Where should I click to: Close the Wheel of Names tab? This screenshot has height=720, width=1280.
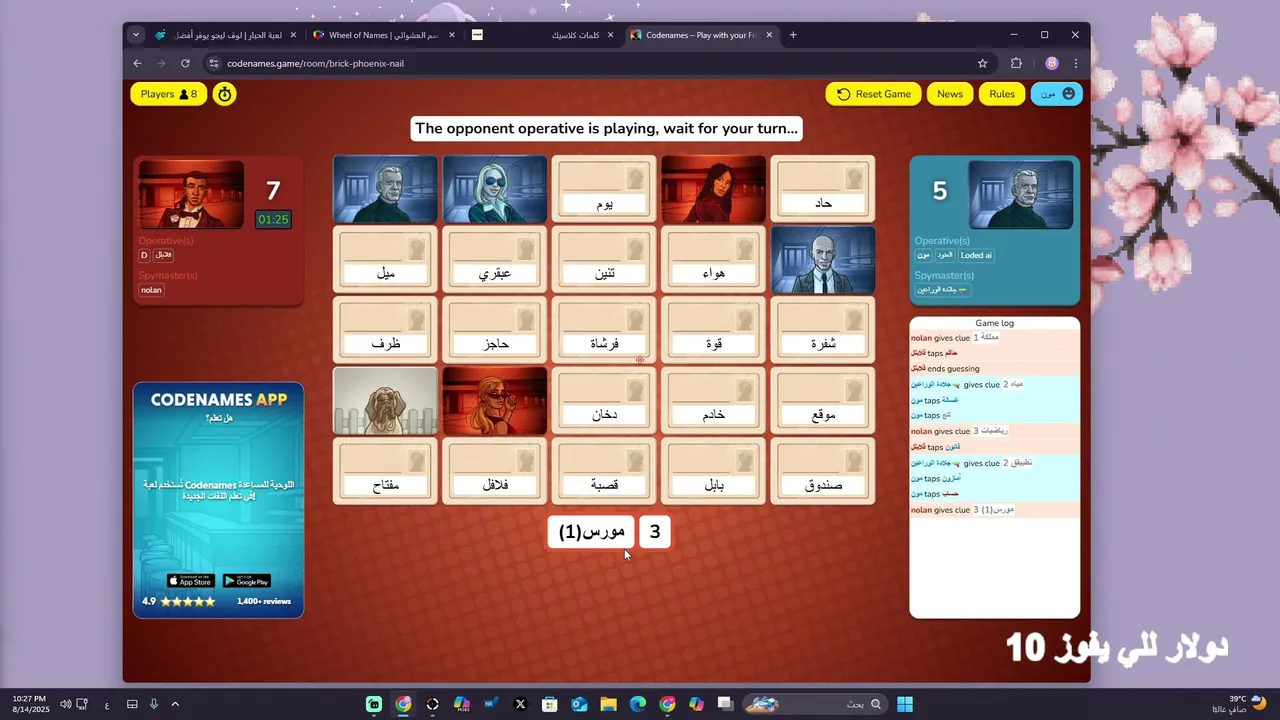pos(452,35)
